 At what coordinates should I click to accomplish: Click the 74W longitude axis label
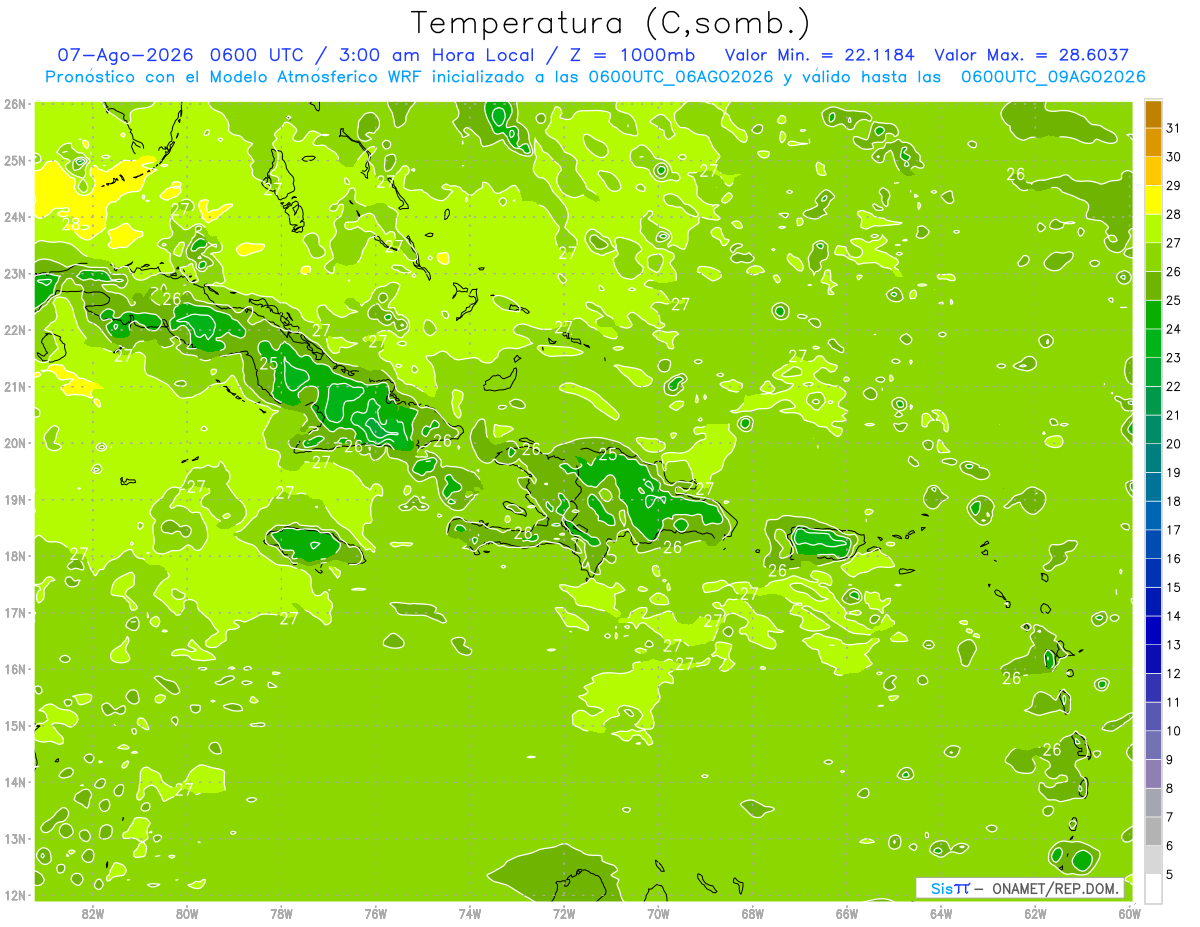click(x=470, y=913)
